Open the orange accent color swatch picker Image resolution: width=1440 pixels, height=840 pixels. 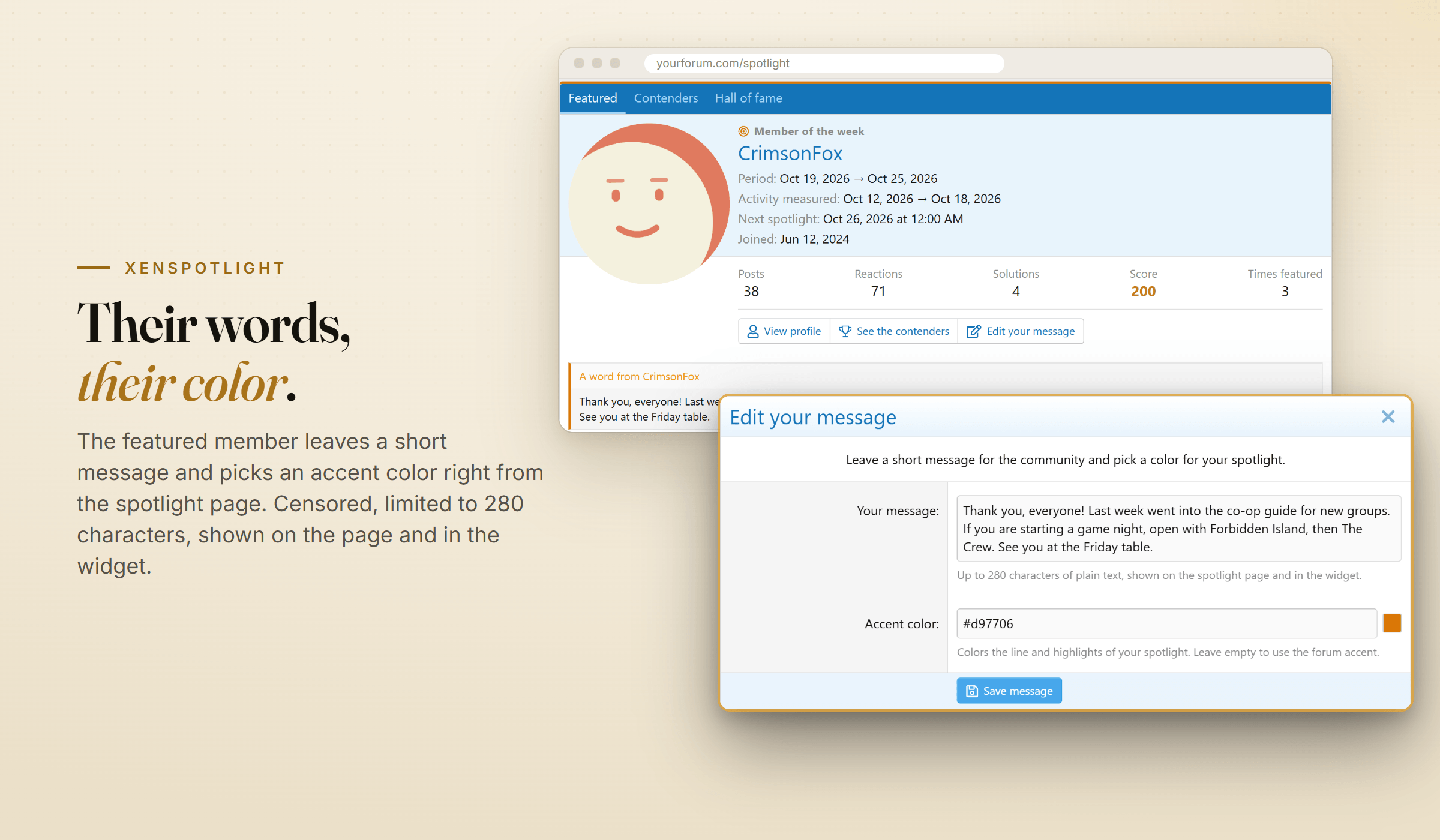[1392, 623]
